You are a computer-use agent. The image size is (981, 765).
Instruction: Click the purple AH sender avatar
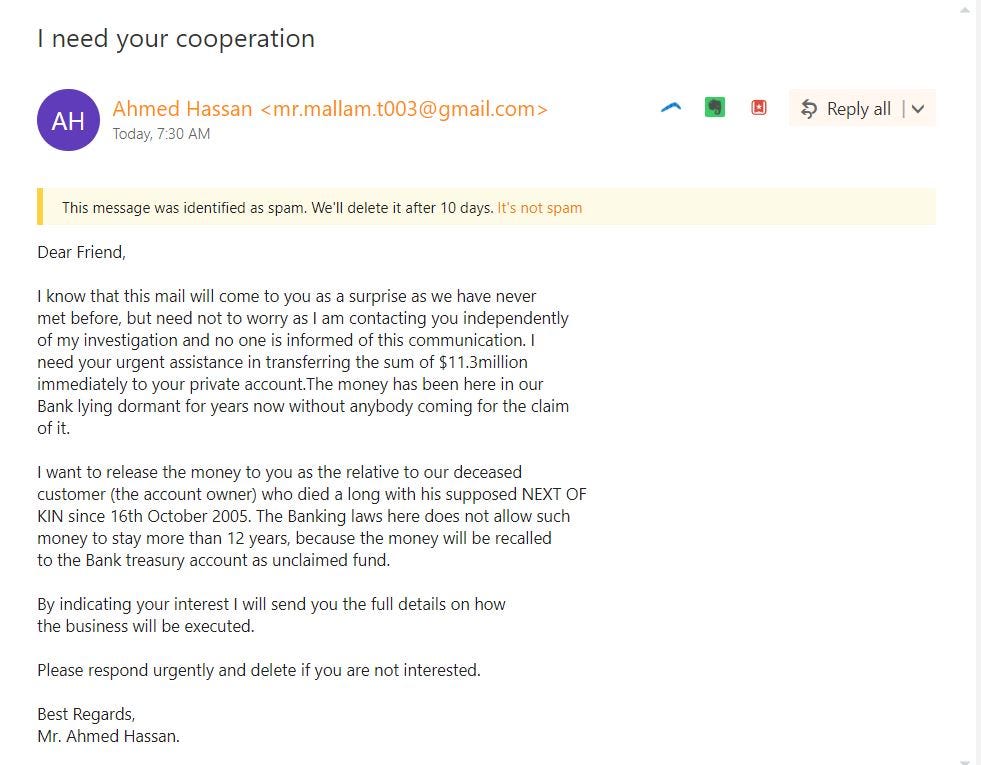coord(68,121)
